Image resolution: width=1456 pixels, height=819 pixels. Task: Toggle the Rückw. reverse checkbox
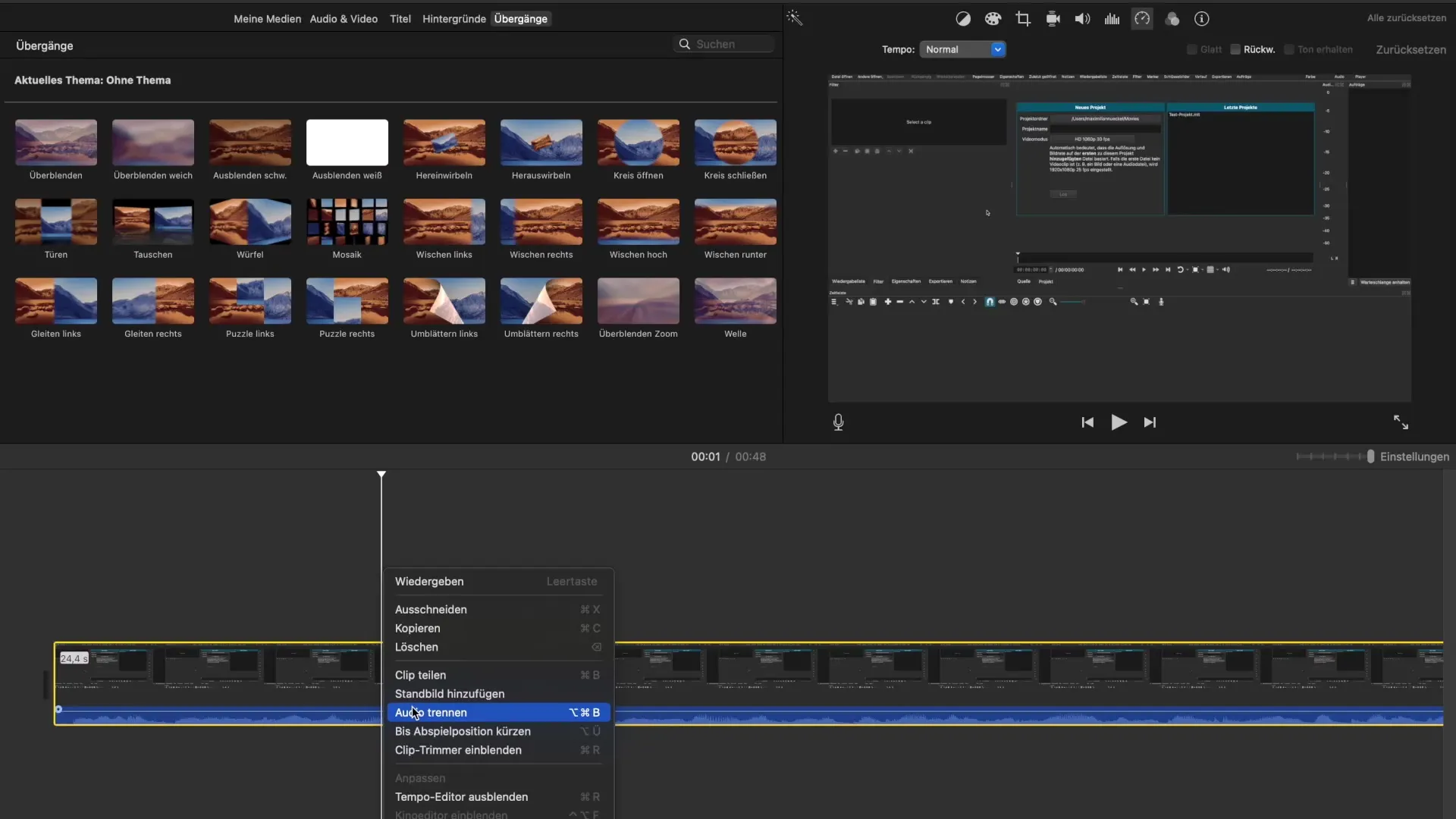1235,49
